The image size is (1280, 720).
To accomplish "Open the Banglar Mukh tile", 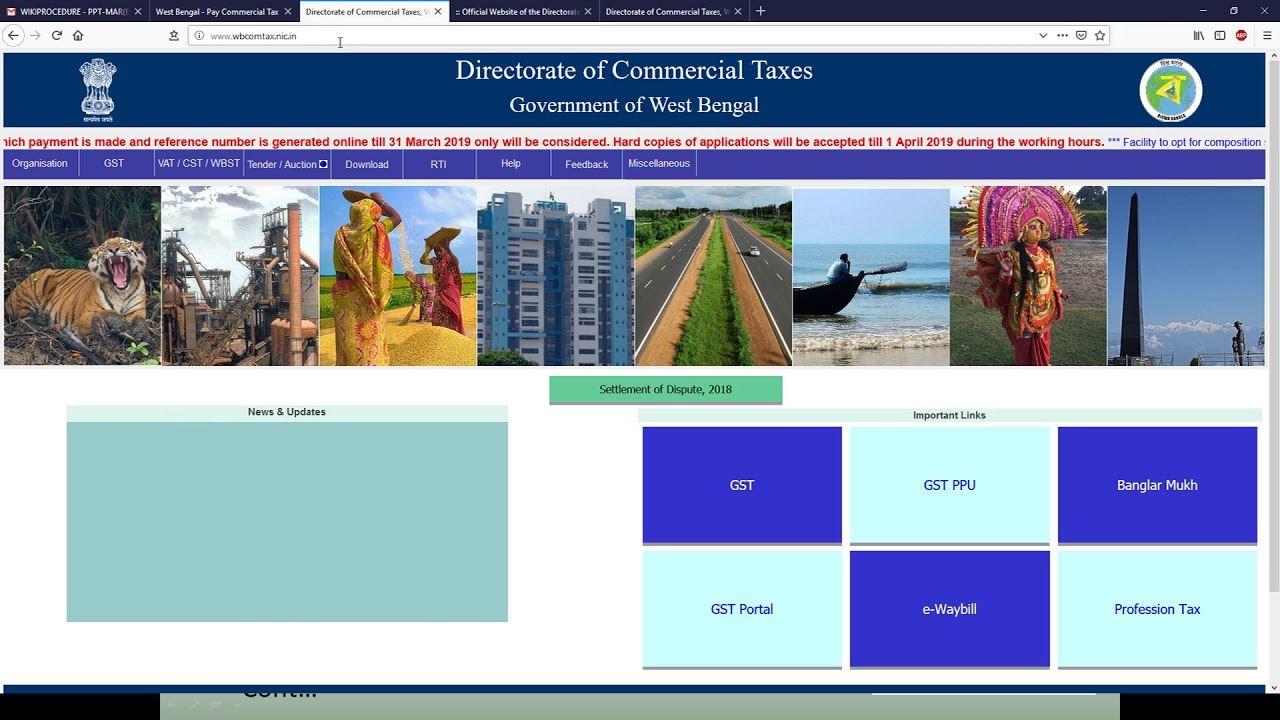I will click(x=1157, y=485).
